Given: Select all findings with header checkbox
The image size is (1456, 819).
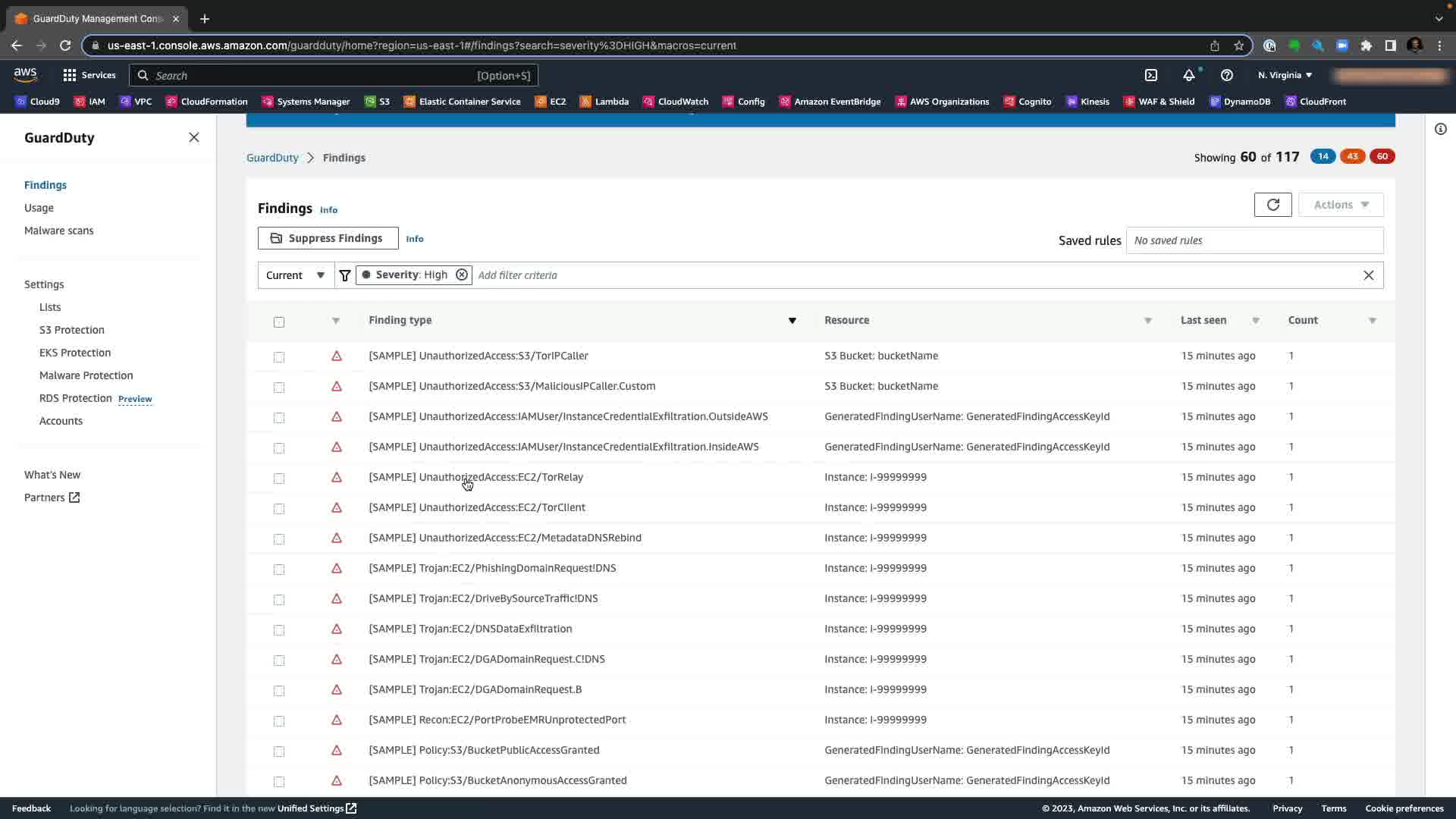Looking at the screenshot, I should tap(279, 322).
